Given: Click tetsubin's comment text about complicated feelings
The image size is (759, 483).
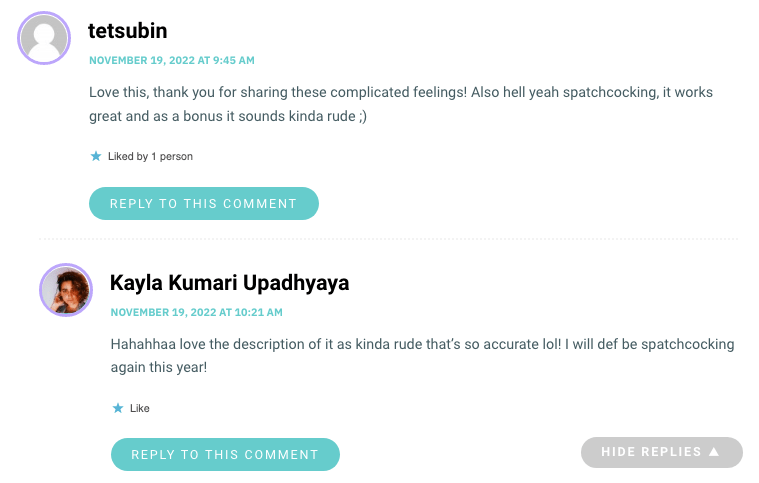Looking at the screenshot, I should [401, 104].
